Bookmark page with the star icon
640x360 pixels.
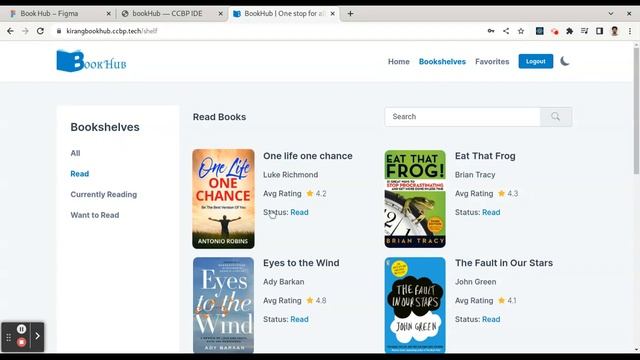(521, 31)
